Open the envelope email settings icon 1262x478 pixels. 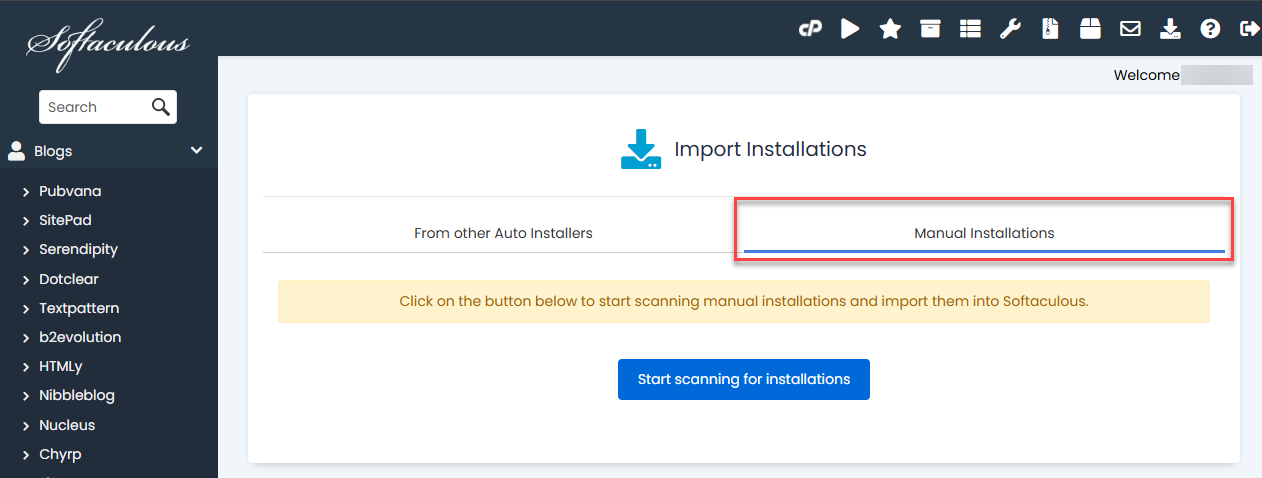coord(1130,29)
